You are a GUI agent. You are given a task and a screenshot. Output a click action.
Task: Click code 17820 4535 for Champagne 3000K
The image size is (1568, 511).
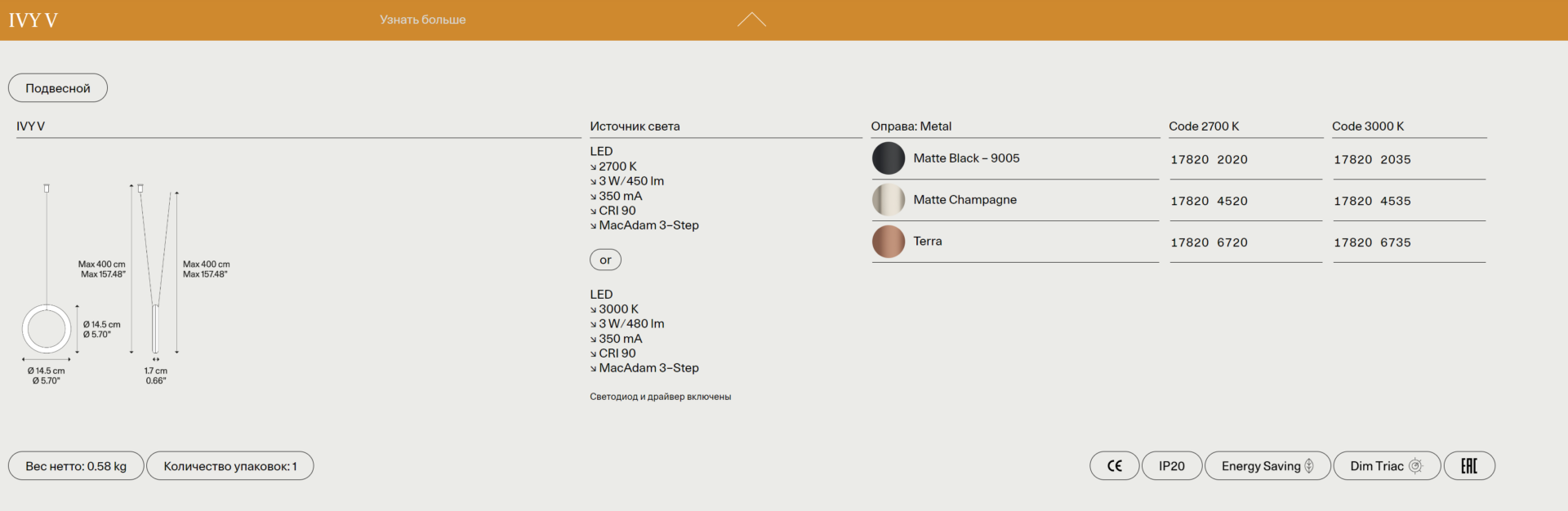click(1372, 202)
